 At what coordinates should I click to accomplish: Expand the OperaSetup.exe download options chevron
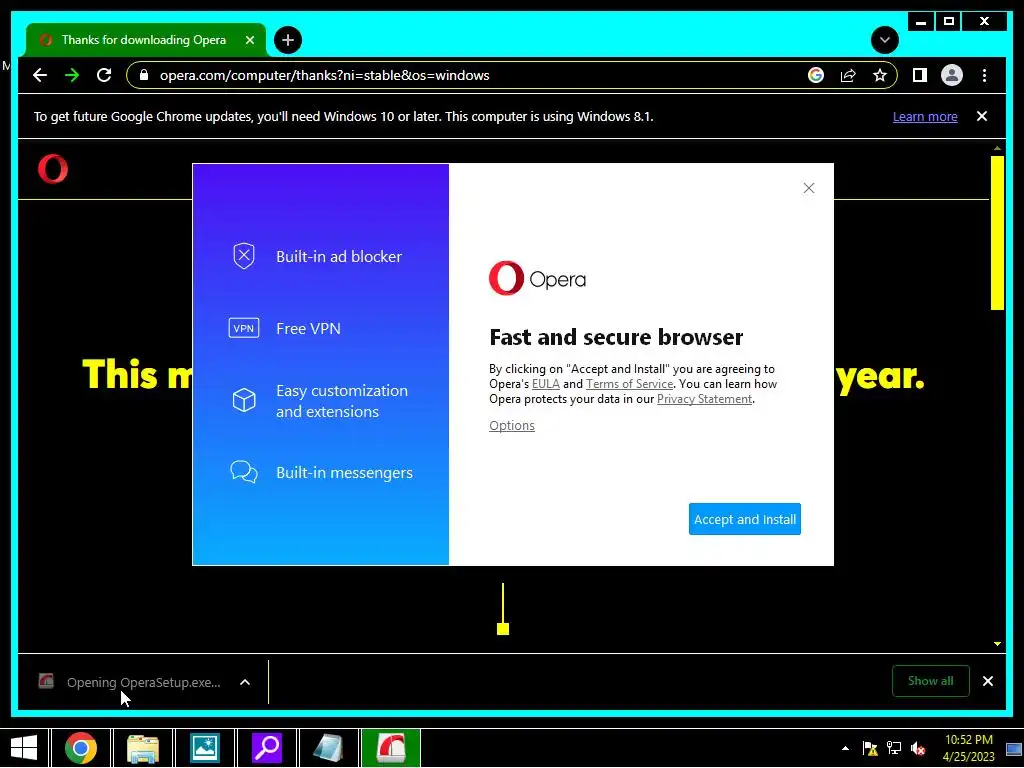click(x=245, y=682)
